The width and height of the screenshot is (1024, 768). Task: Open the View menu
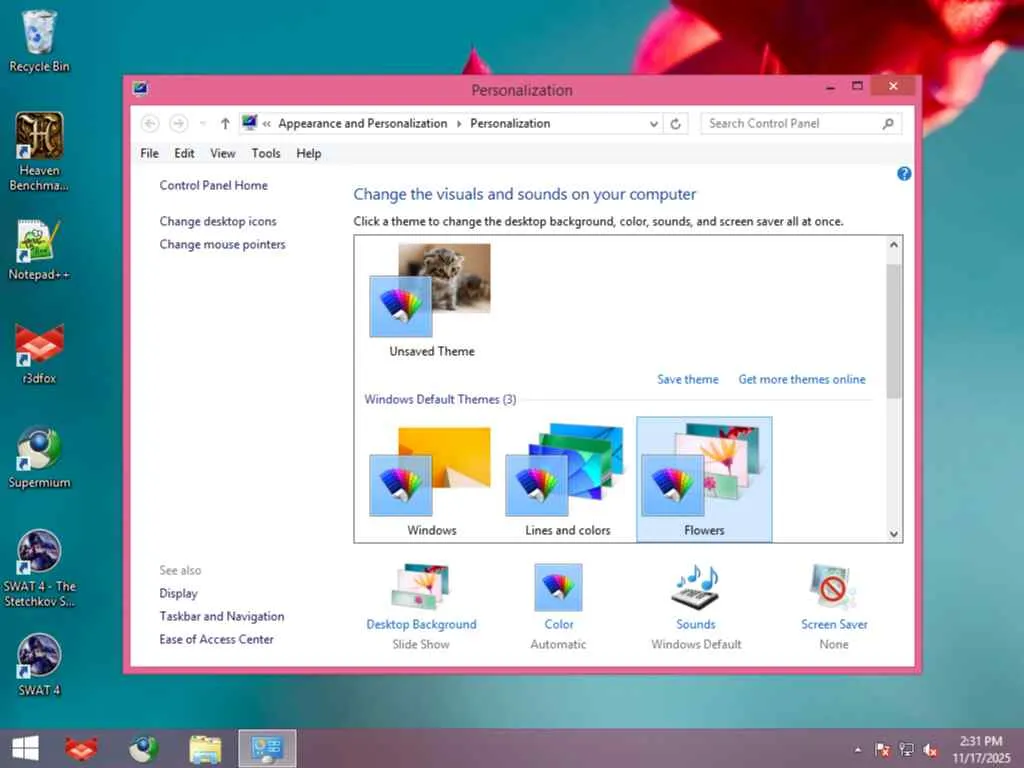[x=223, y=153]
